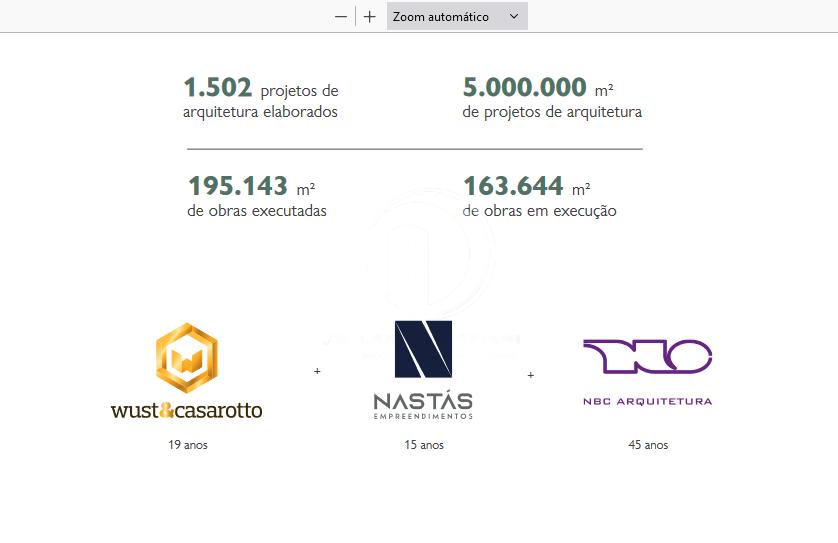838x543 pixels.
Task: Click the text 'de projetos de arquitetura'
Action: (552, 112)
